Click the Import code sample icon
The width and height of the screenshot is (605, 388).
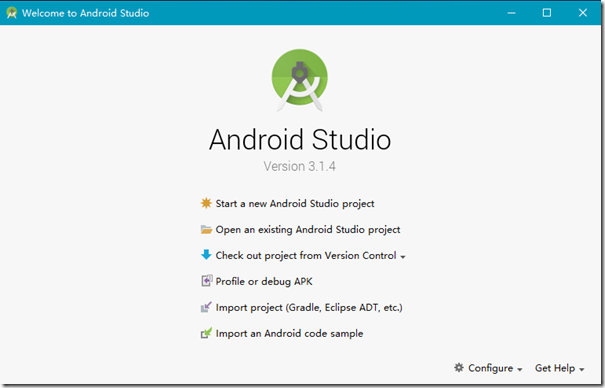(x=206, y=333)
